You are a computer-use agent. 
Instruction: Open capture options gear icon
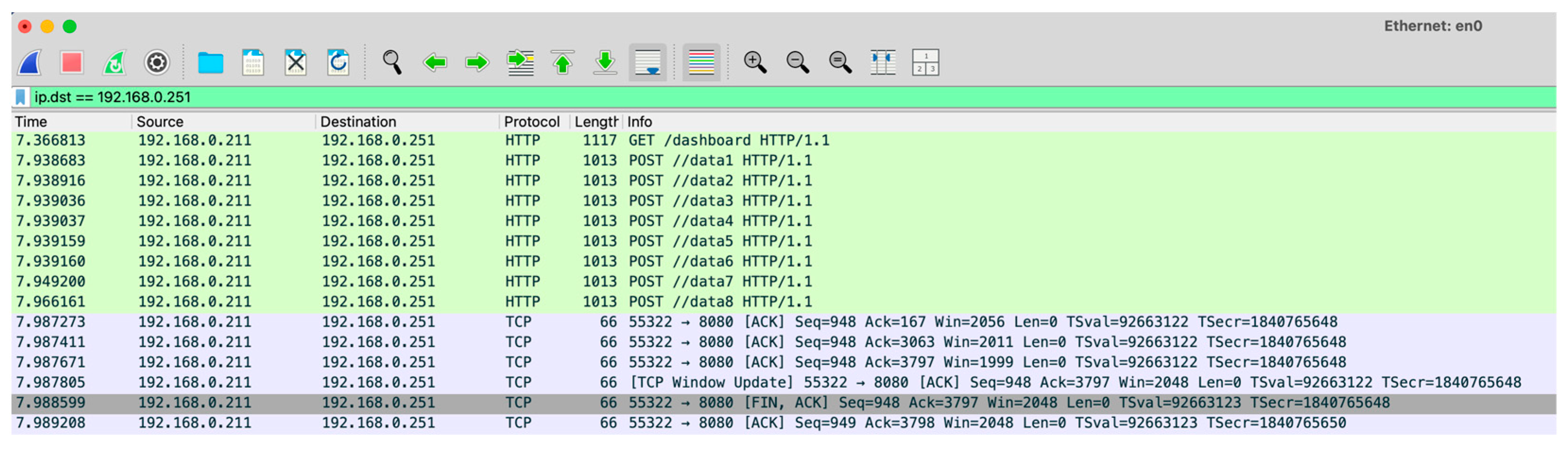coord(156,63)
